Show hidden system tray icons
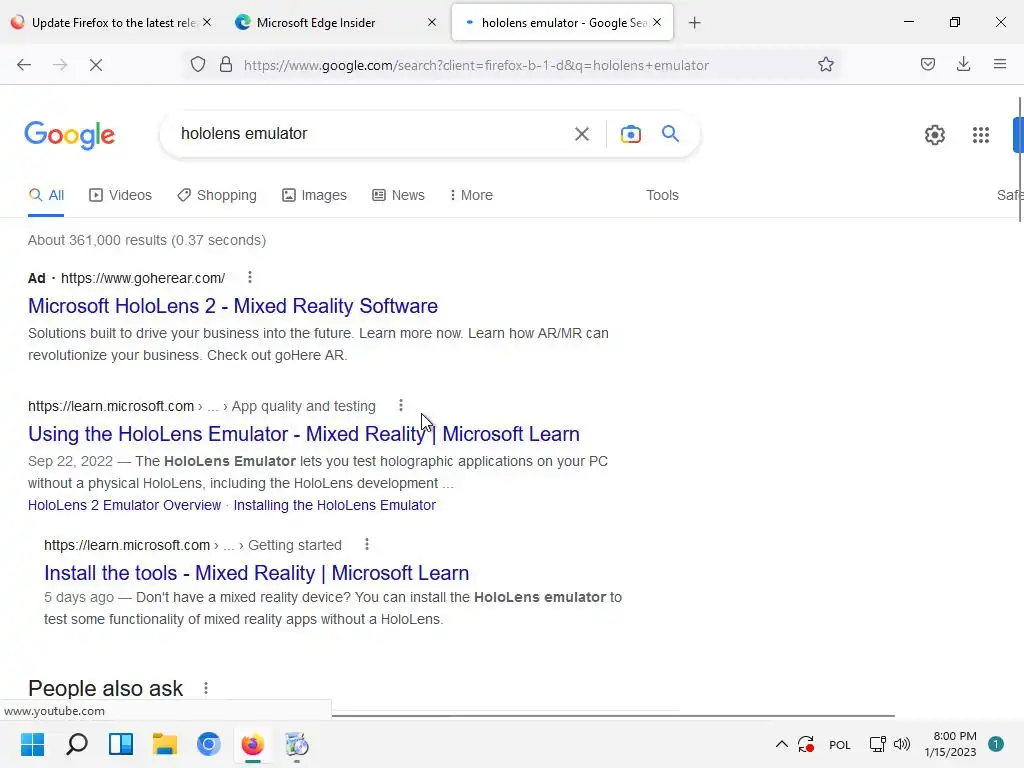This screenshot has width=1024, height=768. coord(781,744)
